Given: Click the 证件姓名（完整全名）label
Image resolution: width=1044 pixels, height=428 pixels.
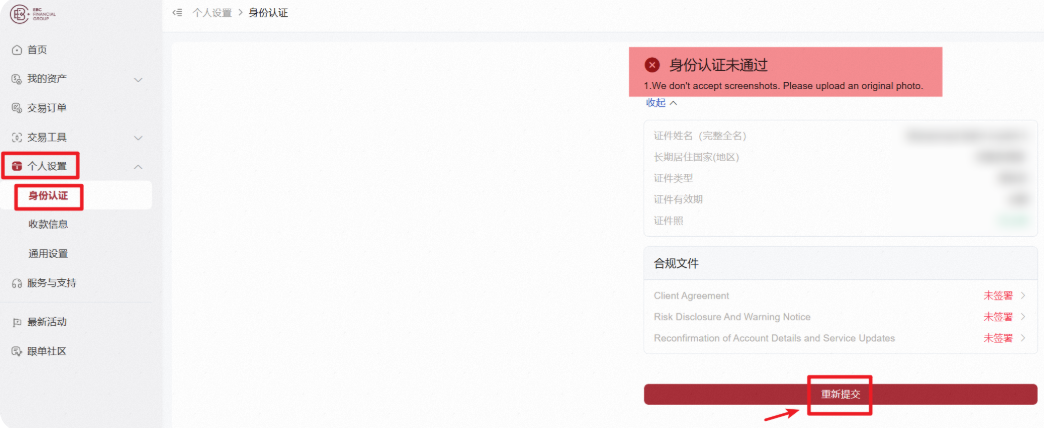Looking at the screenshot, I should 700,136.
